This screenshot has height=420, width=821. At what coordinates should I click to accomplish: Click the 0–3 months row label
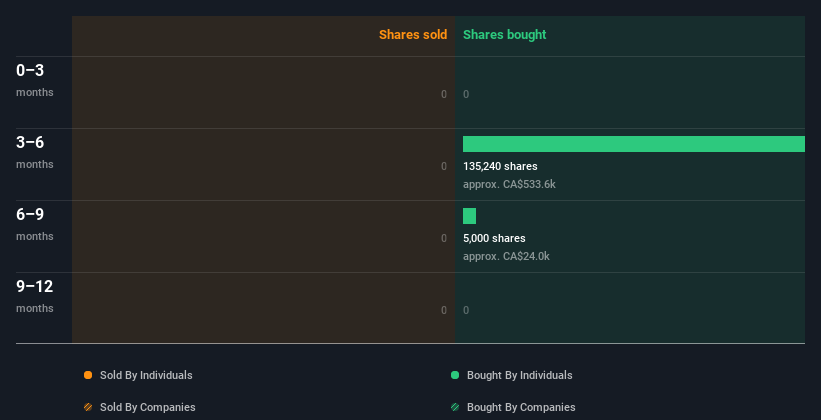point(35,80)
